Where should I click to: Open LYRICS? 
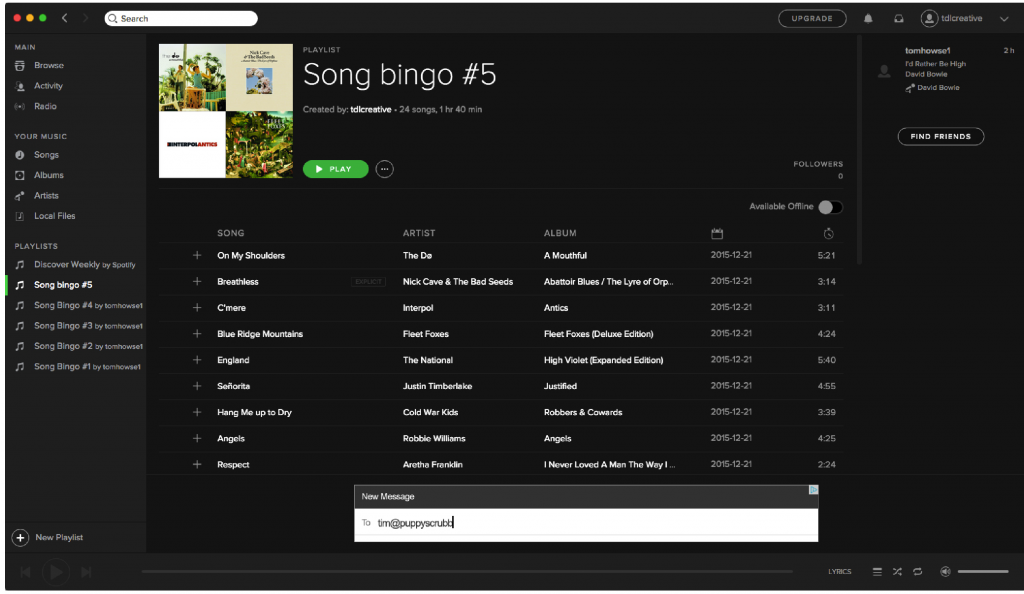pyautogui.click(x=840, y=571)
